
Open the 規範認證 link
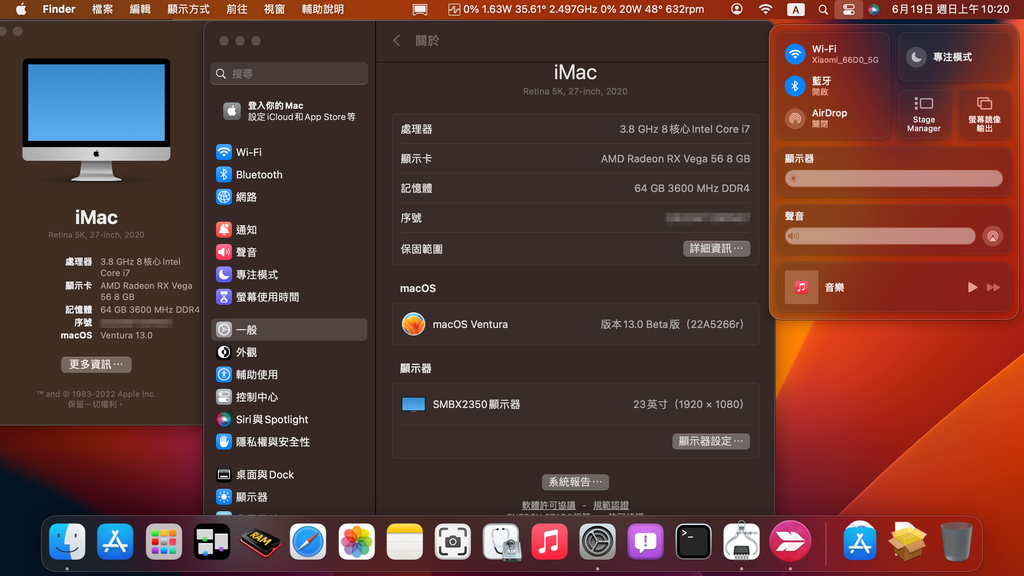point(611,505)
